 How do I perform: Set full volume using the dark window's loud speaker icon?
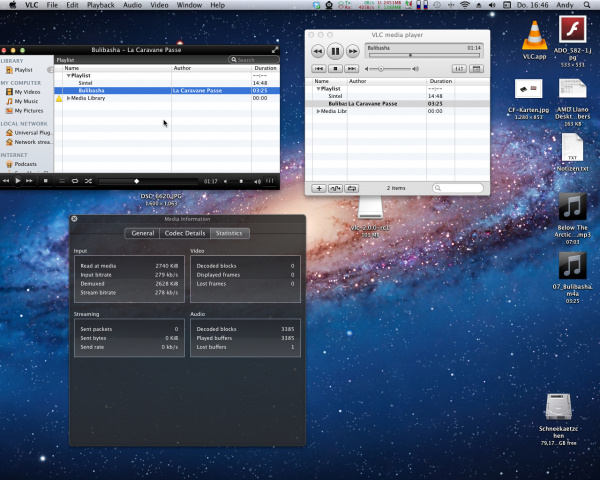coord(258,181)
